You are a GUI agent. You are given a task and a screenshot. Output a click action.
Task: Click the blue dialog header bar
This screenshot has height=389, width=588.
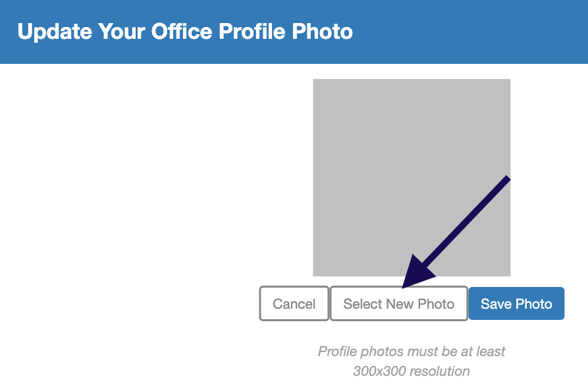click(x=294, y=32)
